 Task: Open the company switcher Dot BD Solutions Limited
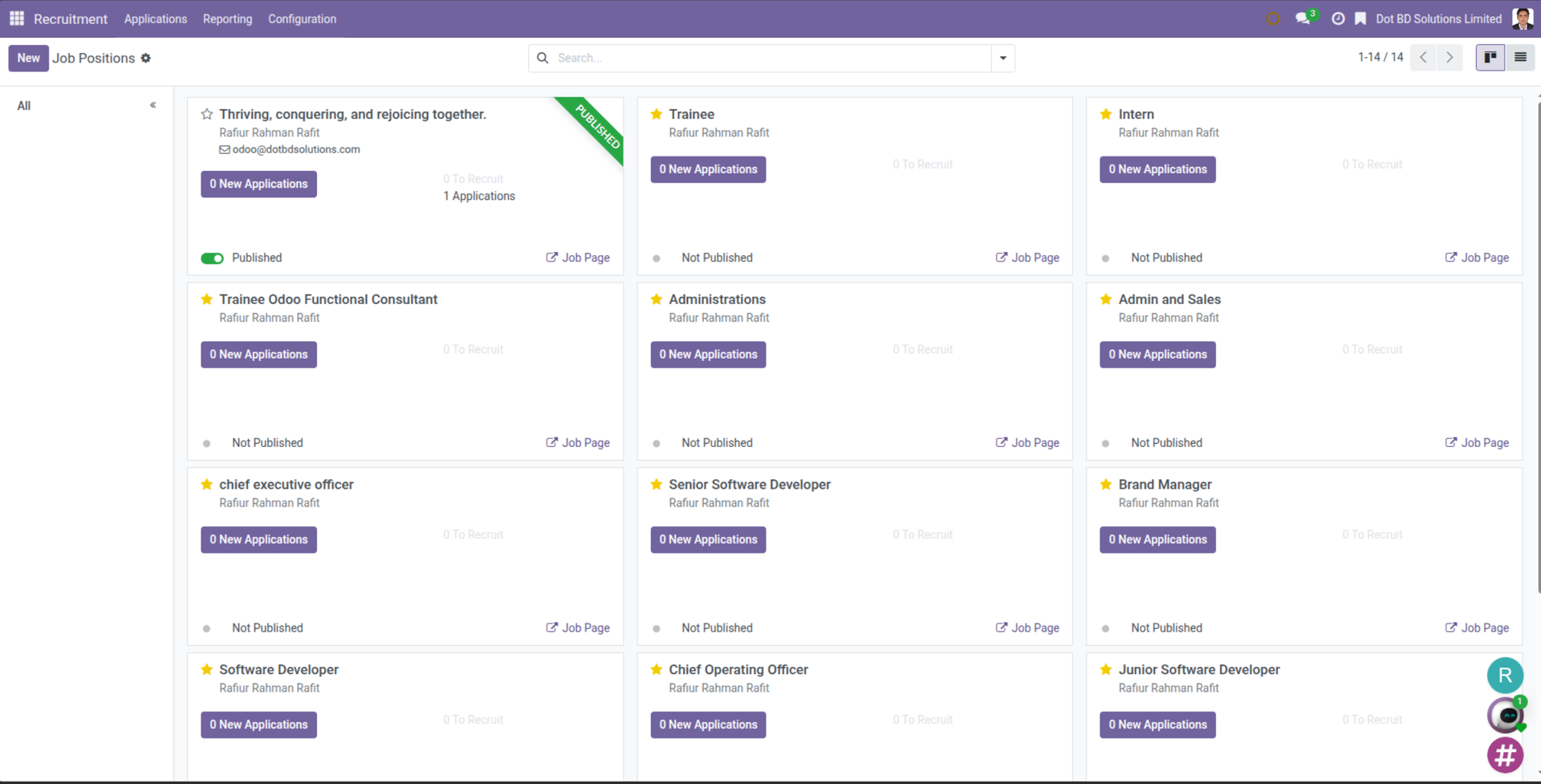point(1438,18)
